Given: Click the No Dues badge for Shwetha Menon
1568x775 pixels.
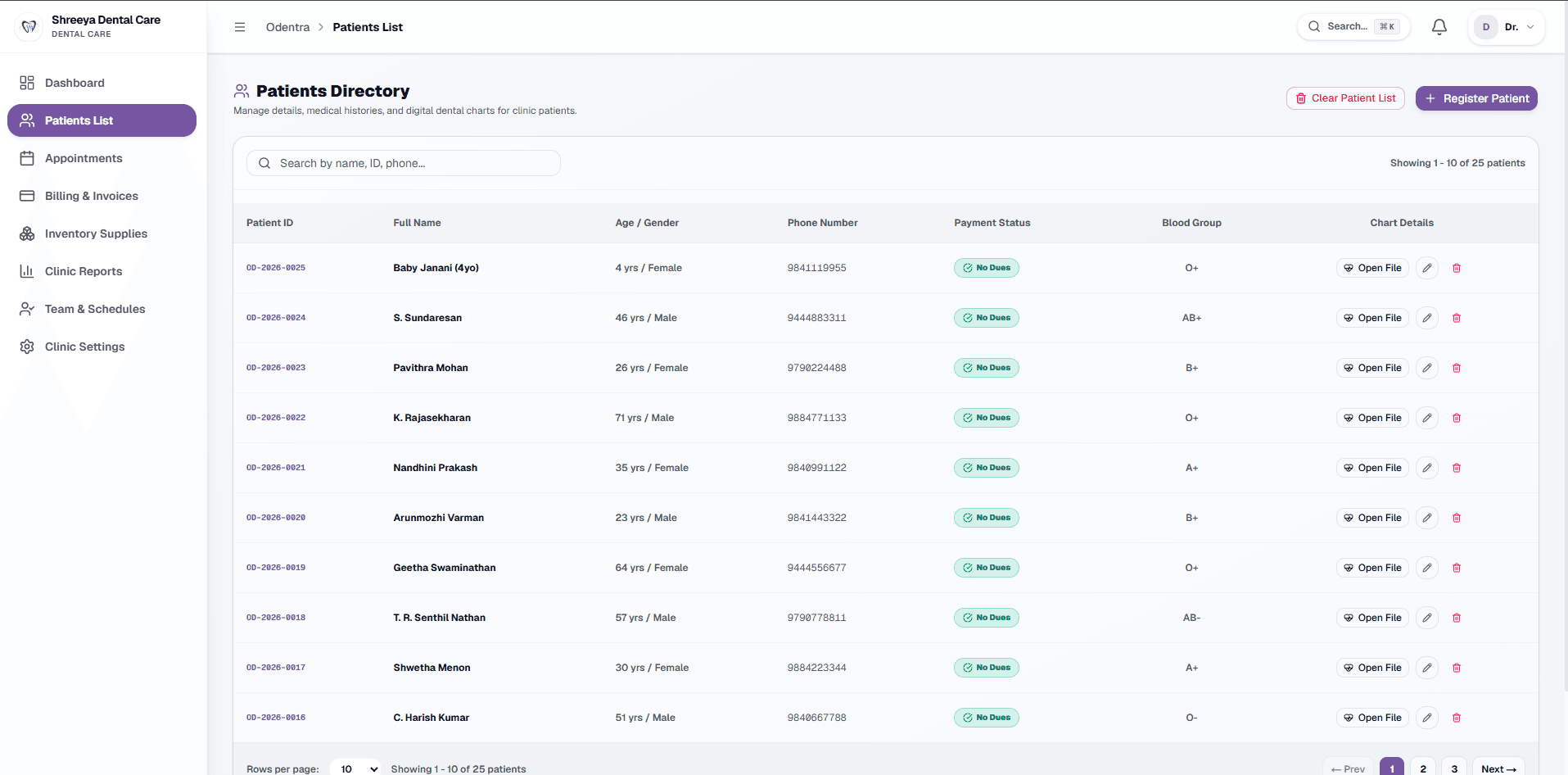Looking at the screenshot, I should tap(987, 668).
